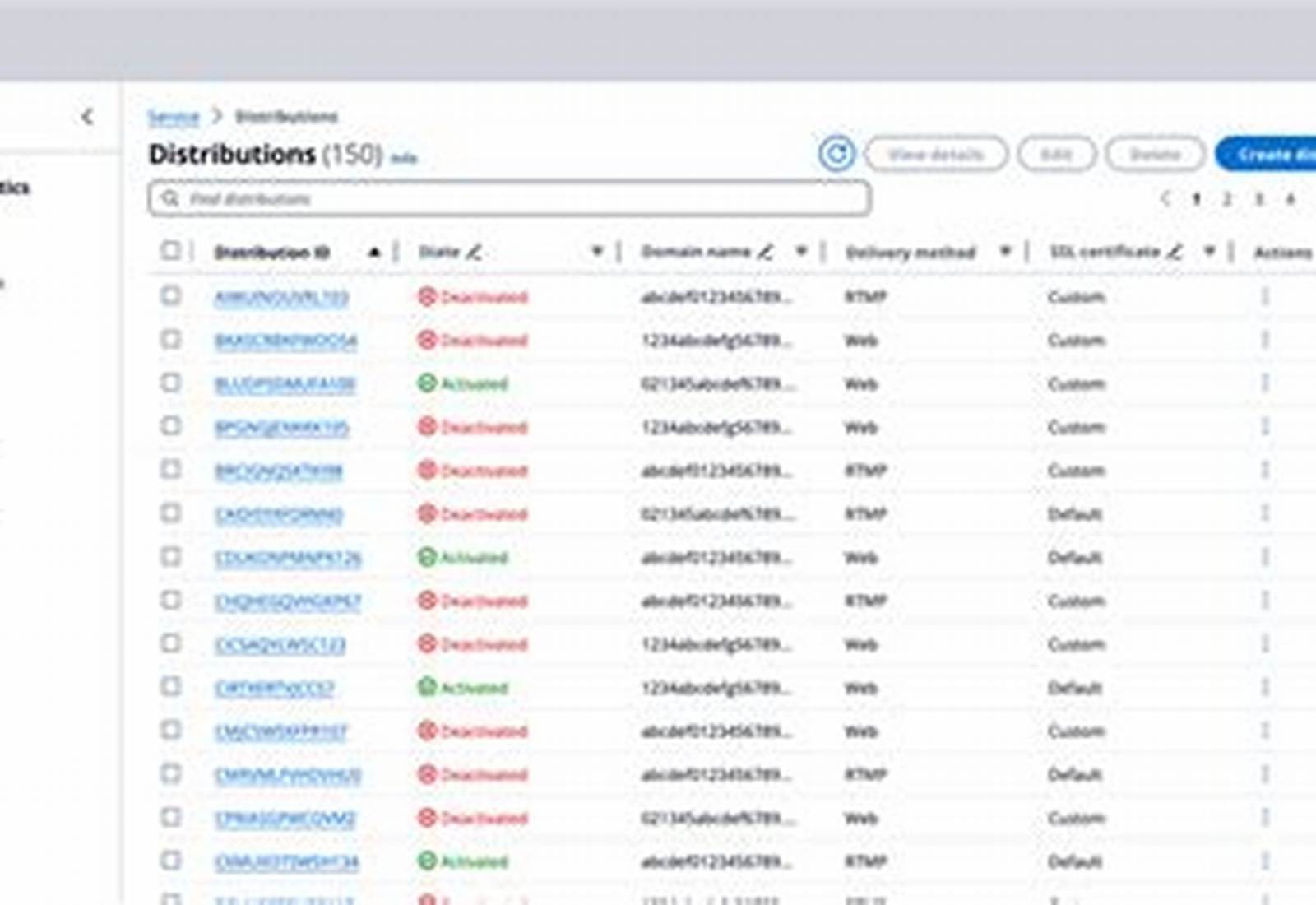Go to page 2 in pagination

click(x=1227, y=198)
